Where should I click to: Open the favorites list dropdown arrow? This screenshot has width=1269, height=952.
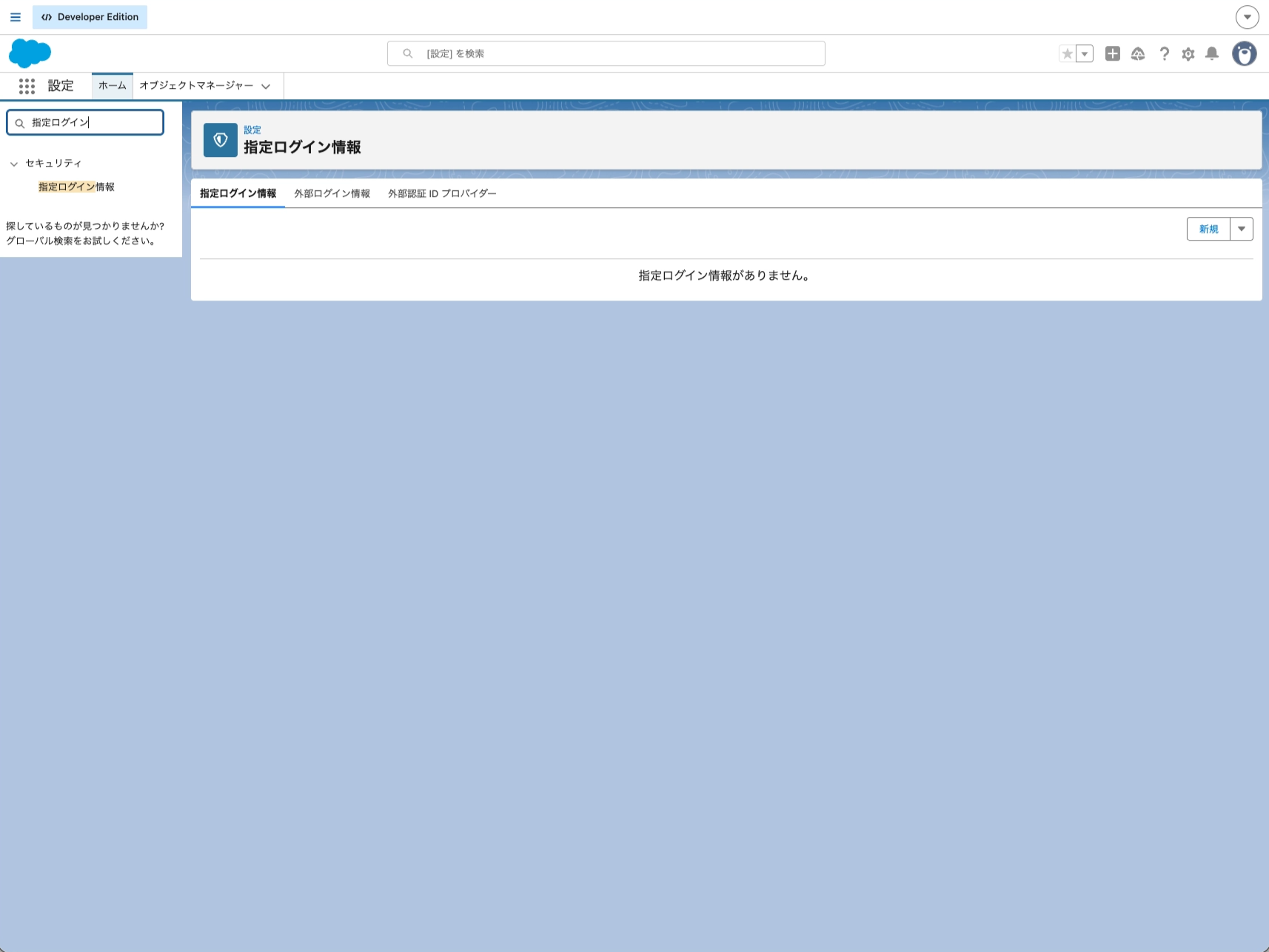(x=1085, y=53)
